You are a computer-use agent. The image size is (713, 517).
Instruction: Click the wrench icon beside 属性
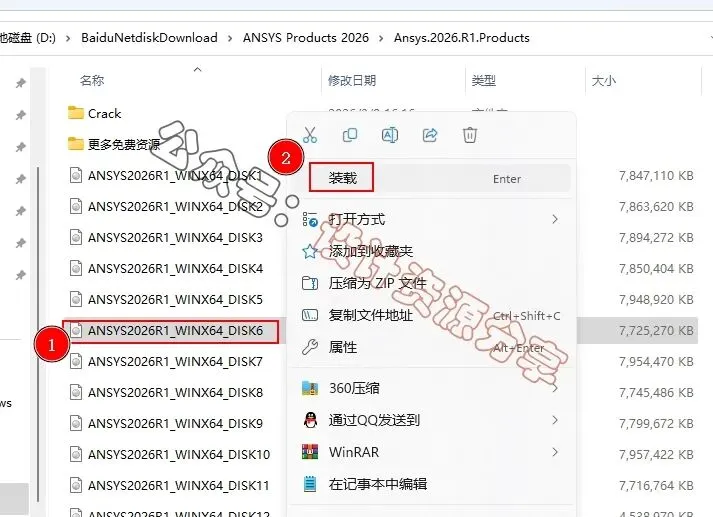310,347
